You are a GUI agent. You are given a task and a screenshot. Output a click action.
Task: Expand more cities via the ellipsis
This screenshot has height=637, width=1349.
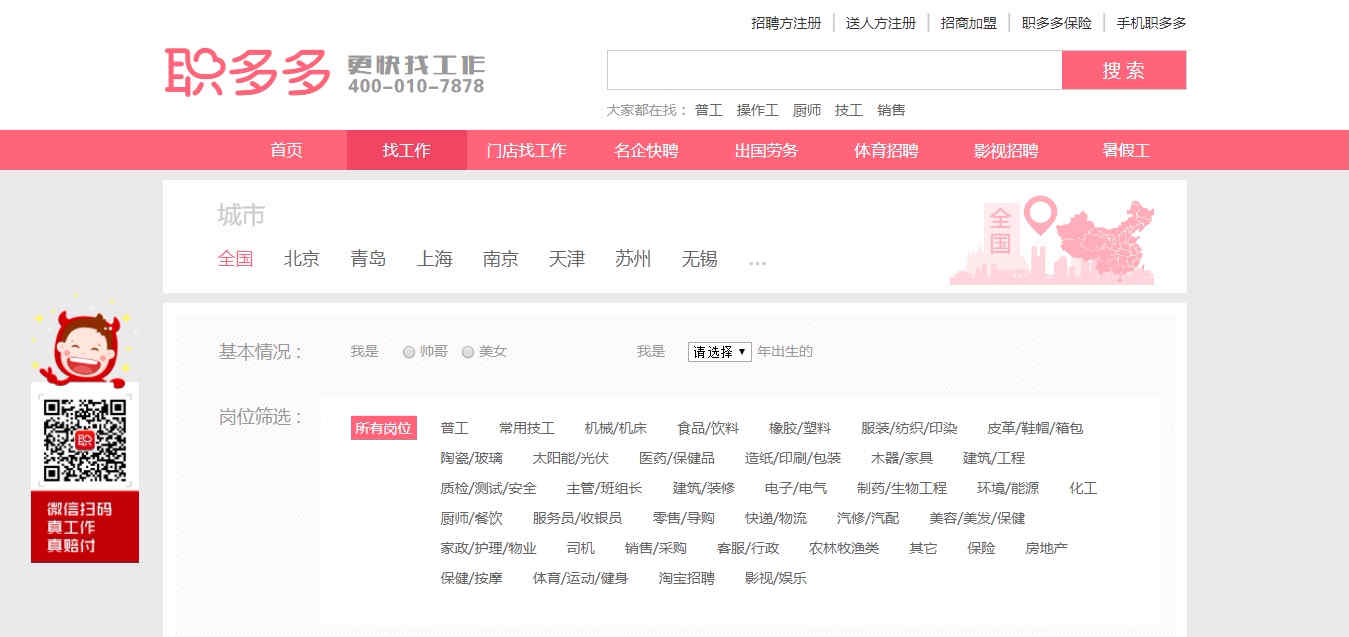point(757,260)
